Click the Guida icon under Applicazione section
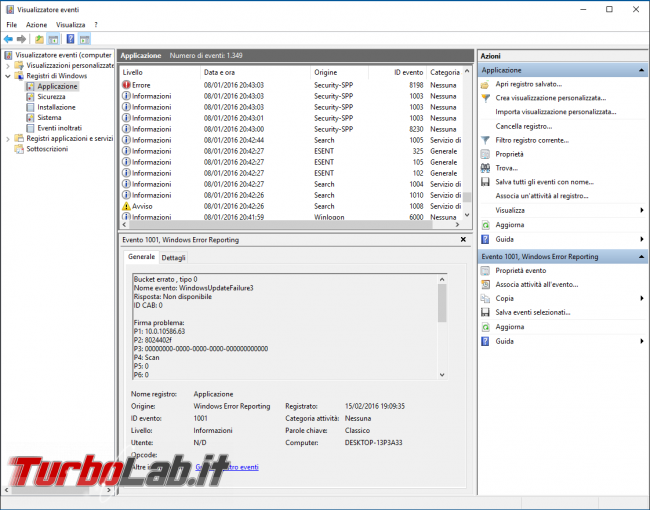 click(x=485, y=239)
